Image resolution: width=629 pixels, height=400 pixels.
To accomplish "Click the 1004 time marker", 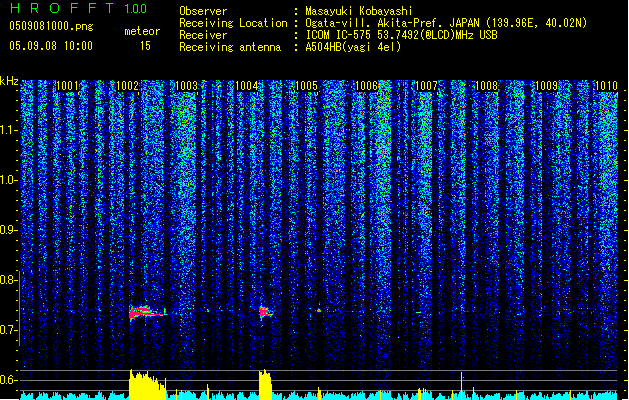I will 246,86.
